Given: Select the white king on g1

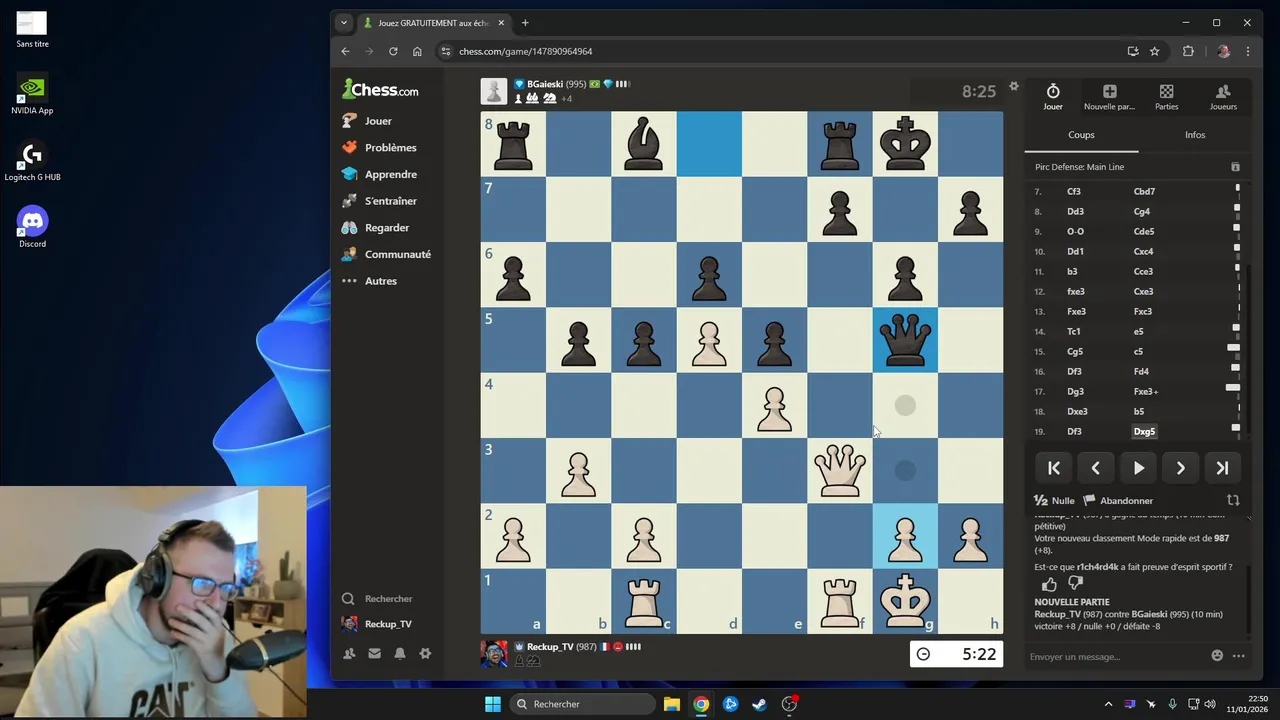Looking at the screenshot, I should point(905,600).
